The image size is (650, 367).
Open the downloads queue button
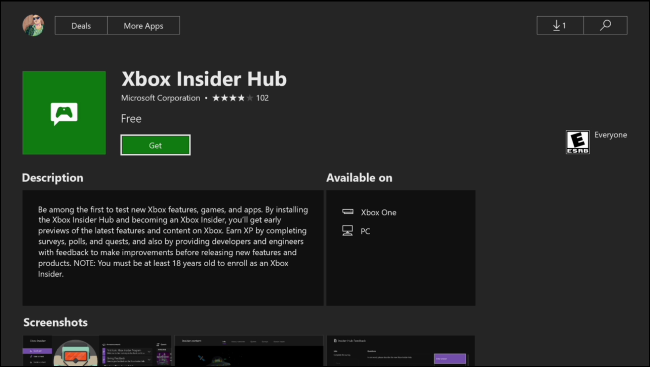click(x=560, y=26)
